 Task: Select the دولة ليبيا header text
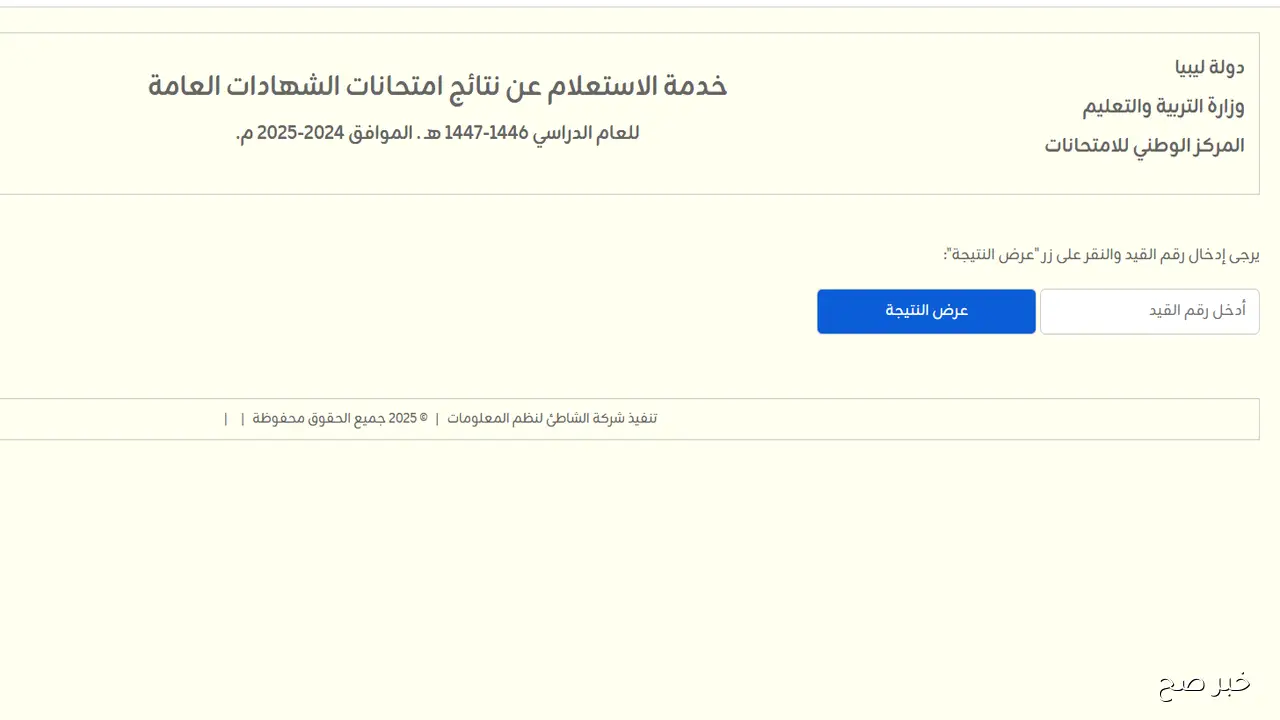pyautogui.click(x=1209, y=67)
